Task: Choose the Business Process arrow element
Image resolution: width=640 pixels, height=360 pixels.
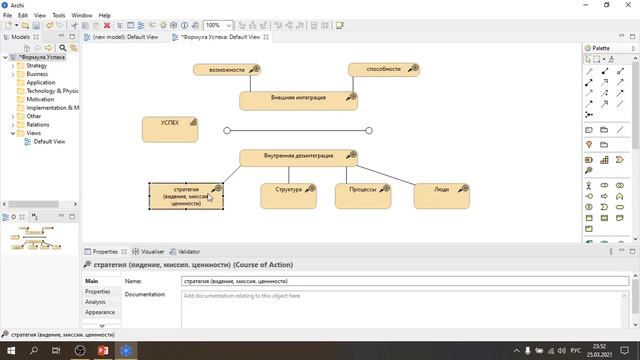Action: (604, 196)
